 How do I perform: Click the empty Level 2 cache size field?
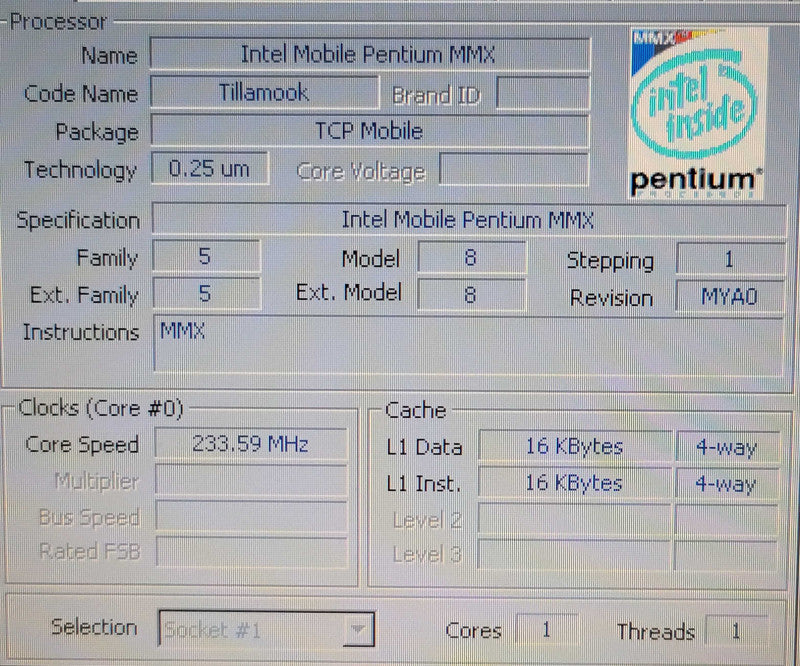574,520
